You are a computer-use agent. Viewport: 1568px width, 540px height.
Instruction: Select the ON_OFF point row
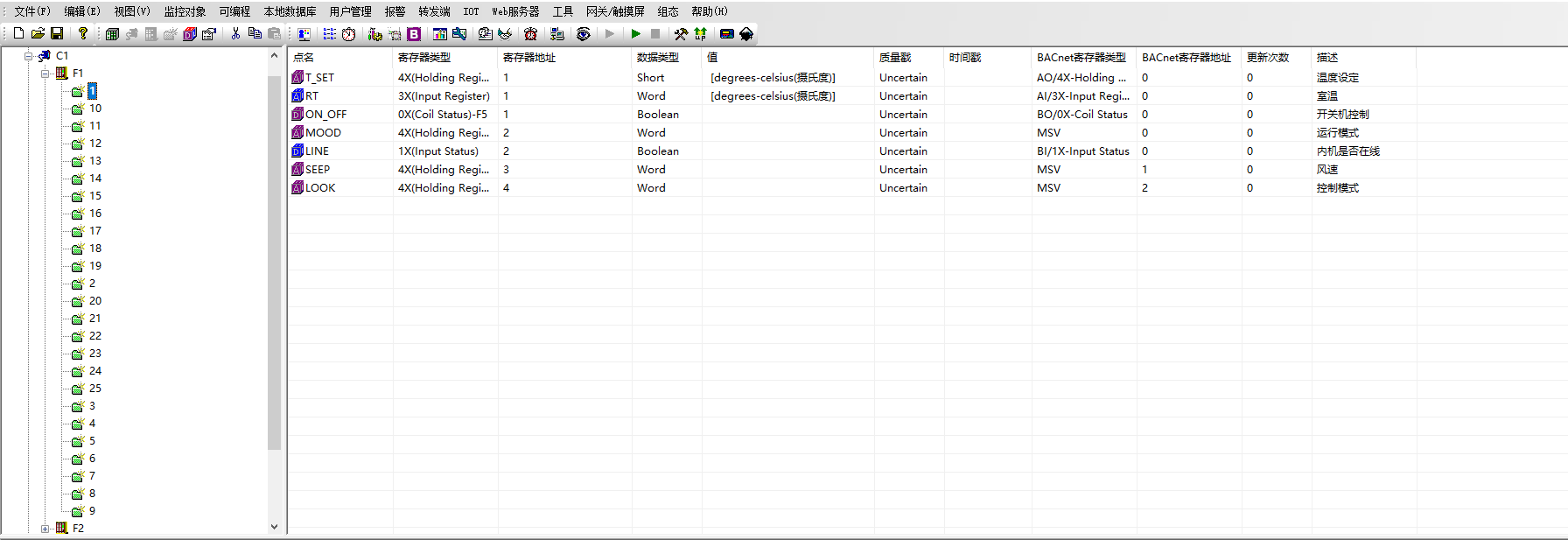[852, 115]
